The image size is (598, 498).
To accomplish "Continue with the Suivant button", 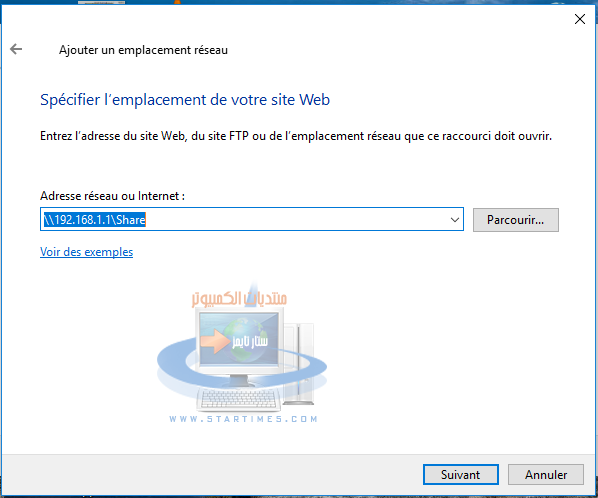I will click(461, 474).
